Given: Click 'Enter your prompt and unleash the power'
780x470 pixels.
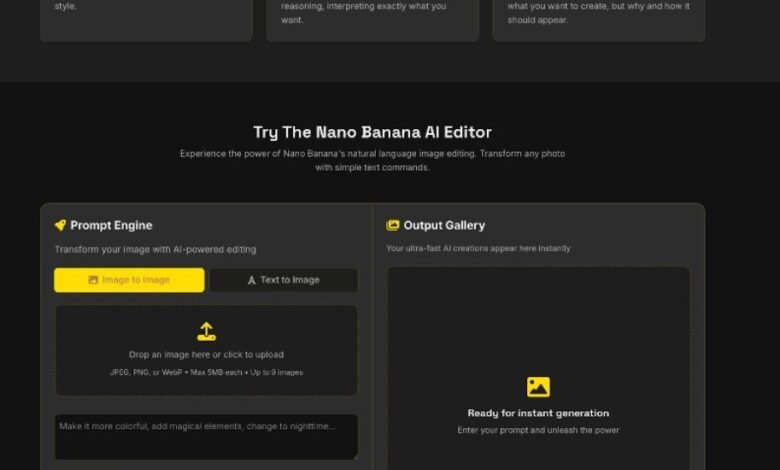Looking at the screenshot, I should (538, 430).
